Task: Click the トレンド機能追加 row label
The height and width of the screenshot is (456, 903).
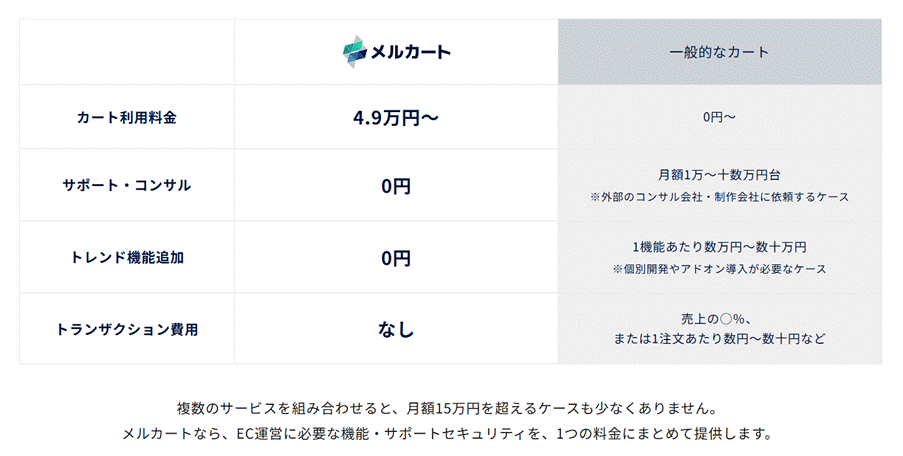Action: [x=127, y=257]
